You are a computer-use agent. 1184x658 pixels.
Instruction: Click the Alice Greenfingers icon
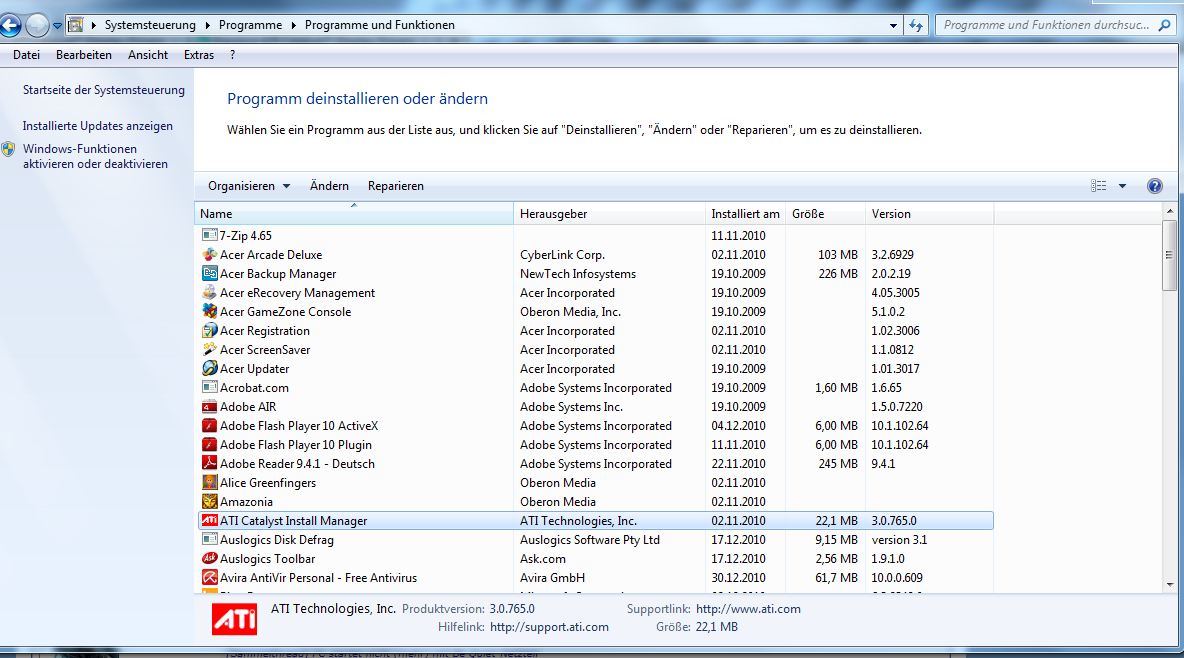[x=210, y=482]
